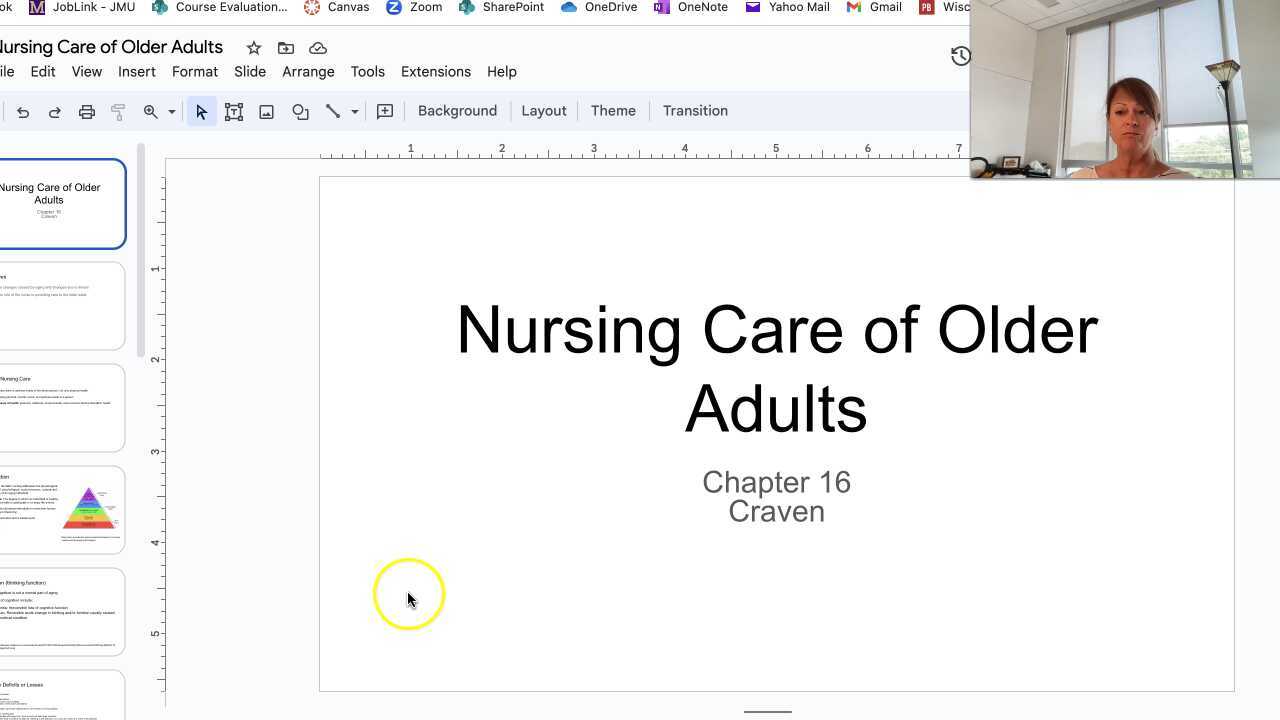Expand the zoom level dropdown arrow
The image size is (1280, 720).
tap(172, 112)
